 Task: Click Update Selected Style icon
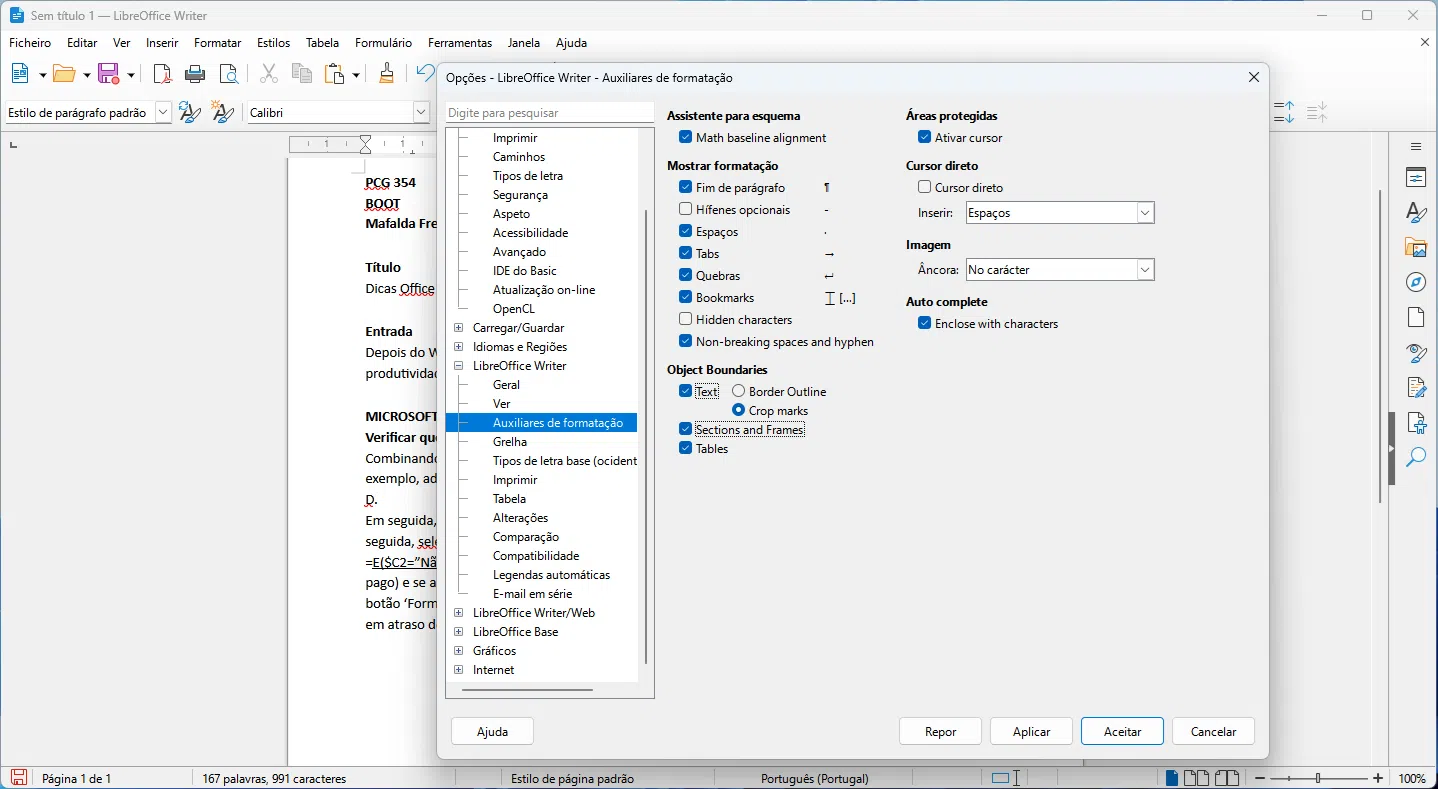(x=190, y=113)
